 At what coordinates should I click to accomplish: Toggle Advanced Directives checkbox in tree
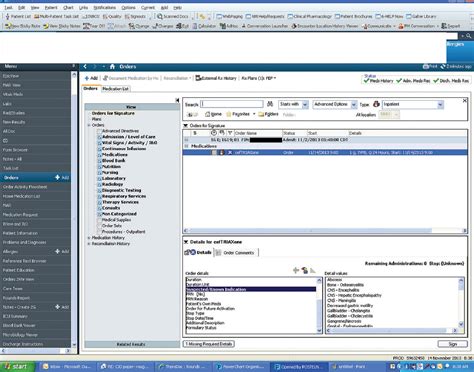point(99,131)
